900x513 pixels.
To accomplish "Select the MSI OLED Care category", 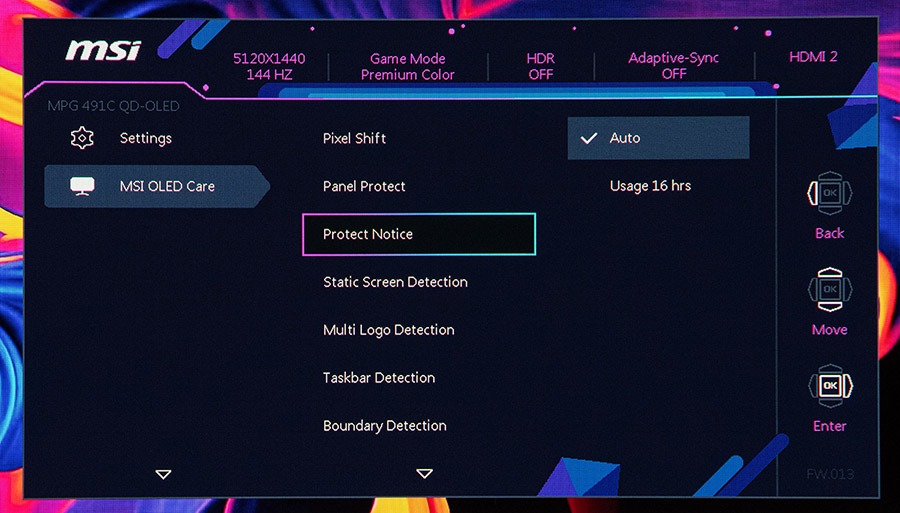I will tap(156, 186).
